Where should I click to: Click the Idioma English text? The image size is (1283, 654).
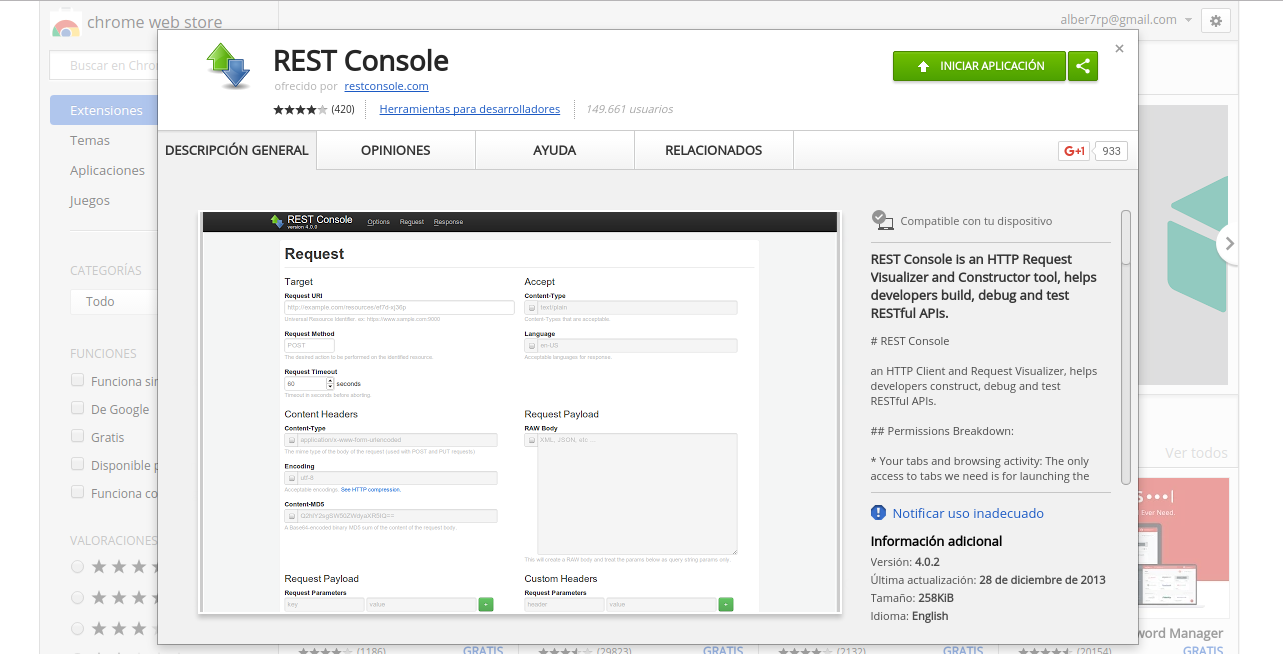tap(909, 616)
